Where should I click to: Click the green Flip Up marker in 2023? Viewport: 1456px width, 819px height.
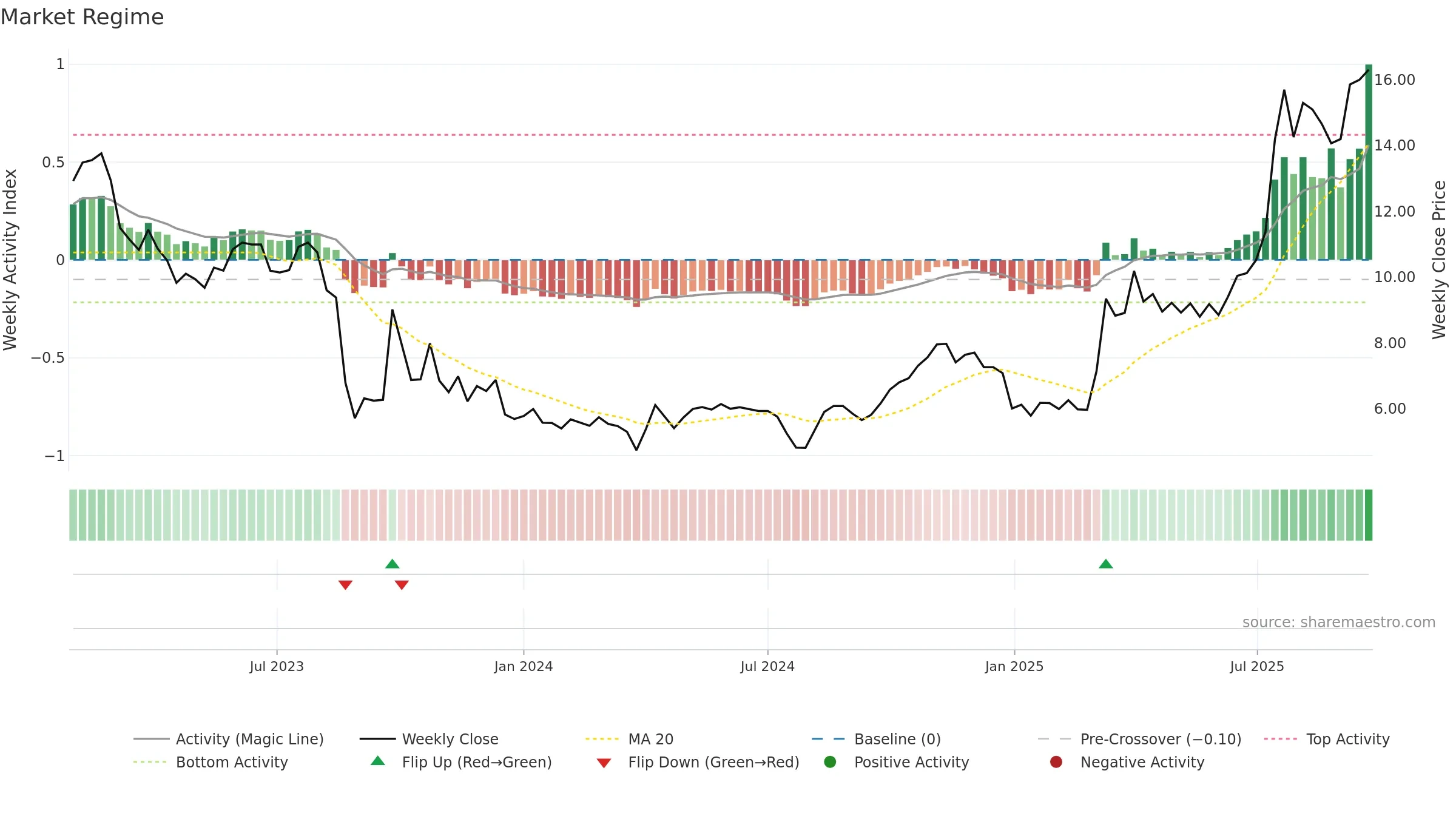point(393,564)
